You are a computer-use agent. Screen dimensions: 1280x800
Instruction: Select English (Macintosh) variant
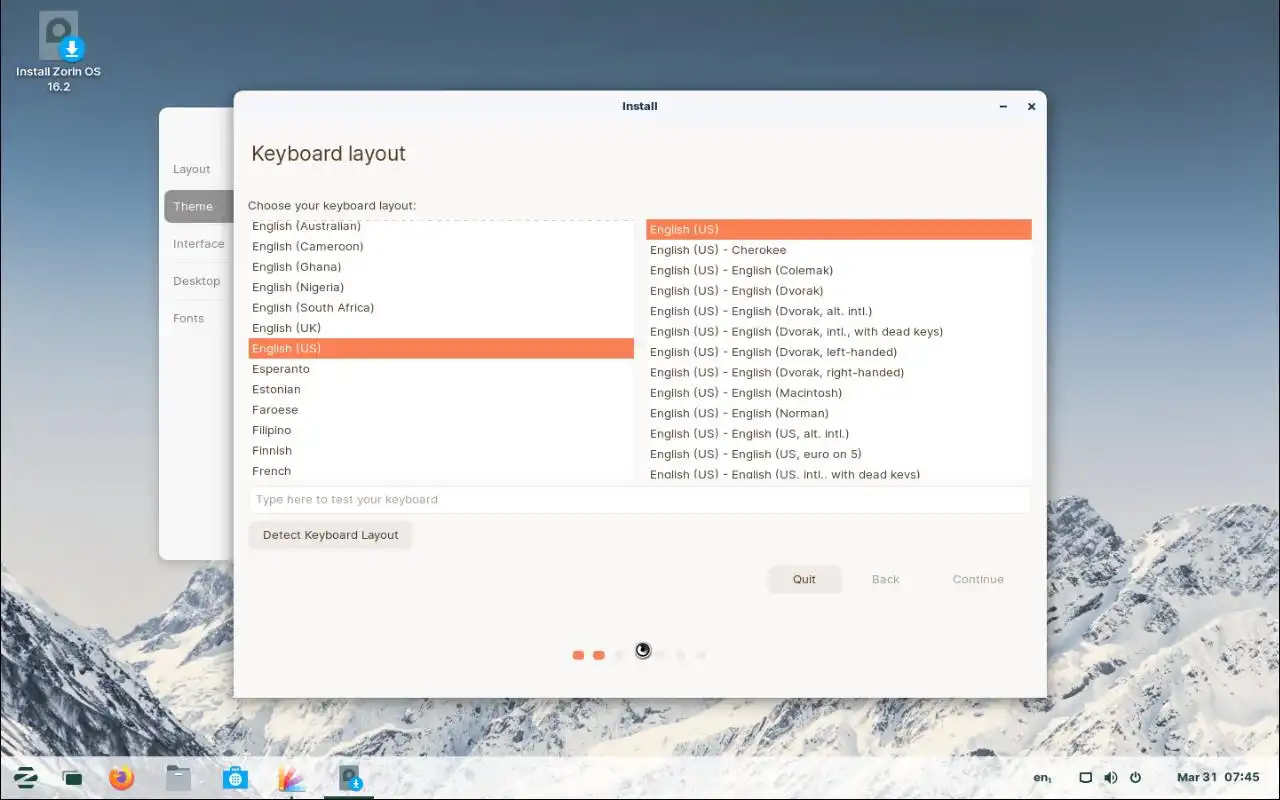click(x=839, y=393)
